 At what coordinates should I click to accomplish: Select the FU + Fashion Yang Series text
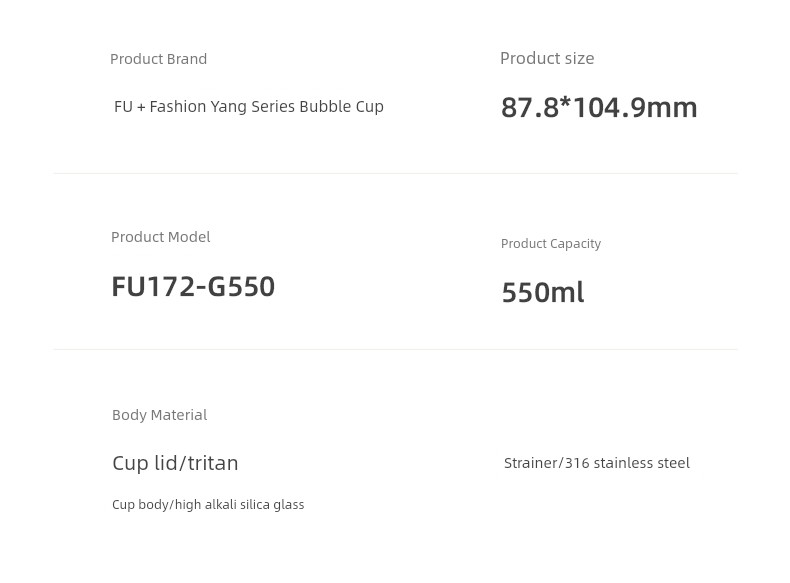click(x=205, y=106)
